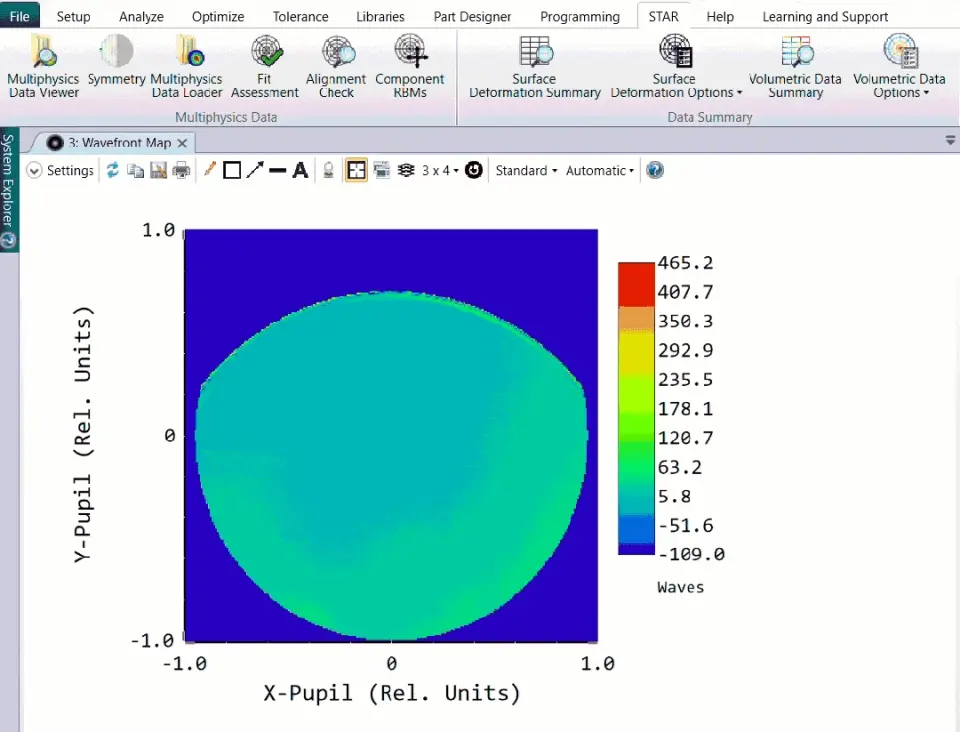Image resolution: width=960 pixels, height=732 pixels.
Task: Click the red color scale swatch
Action: click(x=636, y=285)
